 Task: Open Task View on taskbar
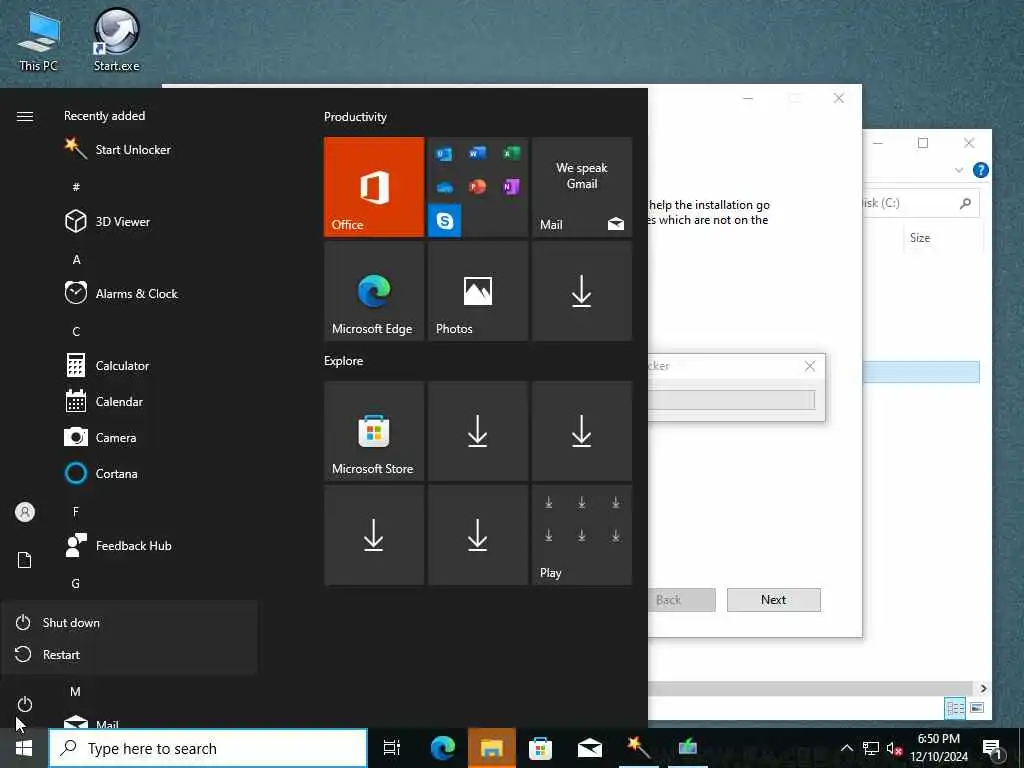(392, 748)
